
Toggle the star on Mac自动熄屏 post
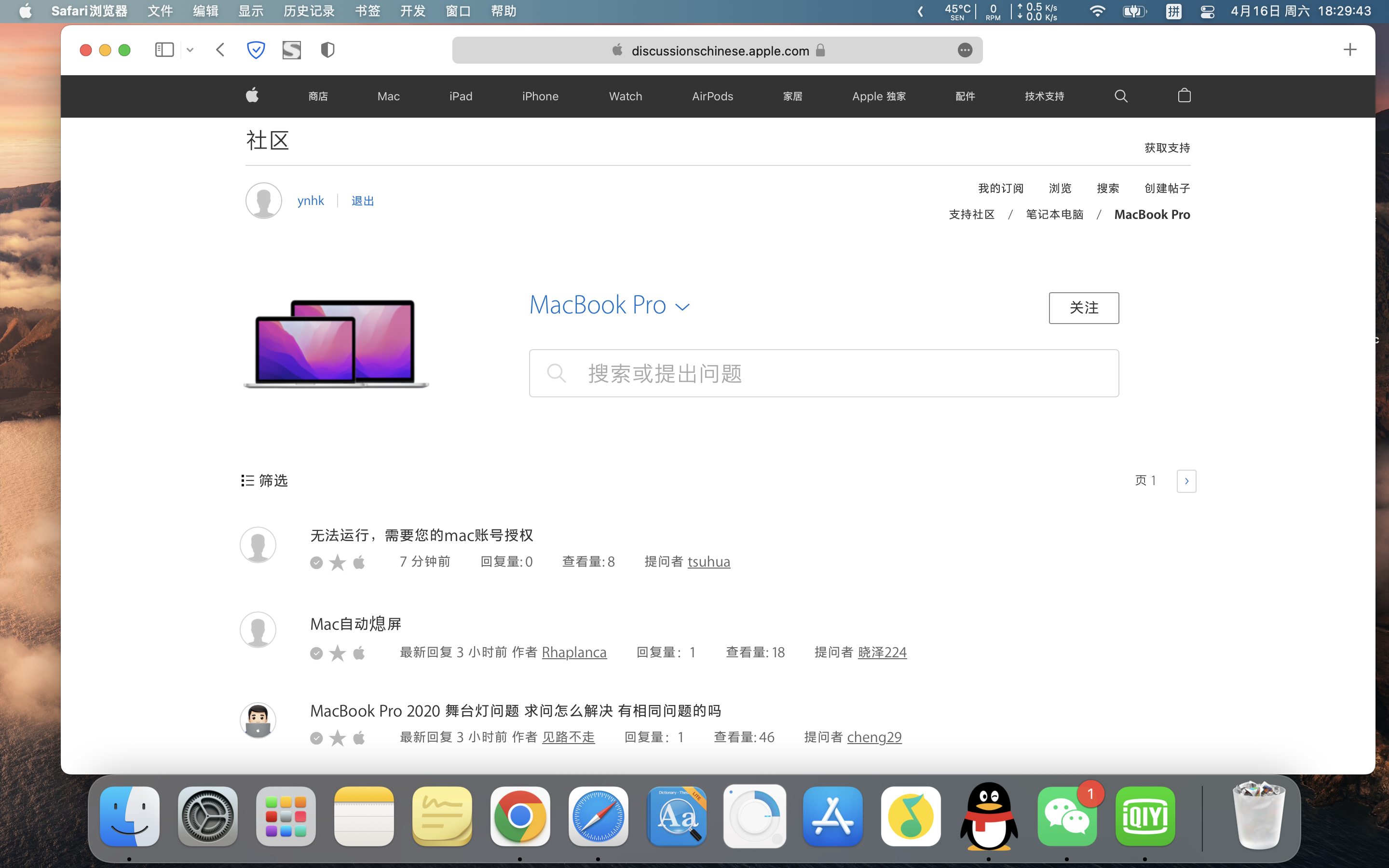(x=338, y=653)
